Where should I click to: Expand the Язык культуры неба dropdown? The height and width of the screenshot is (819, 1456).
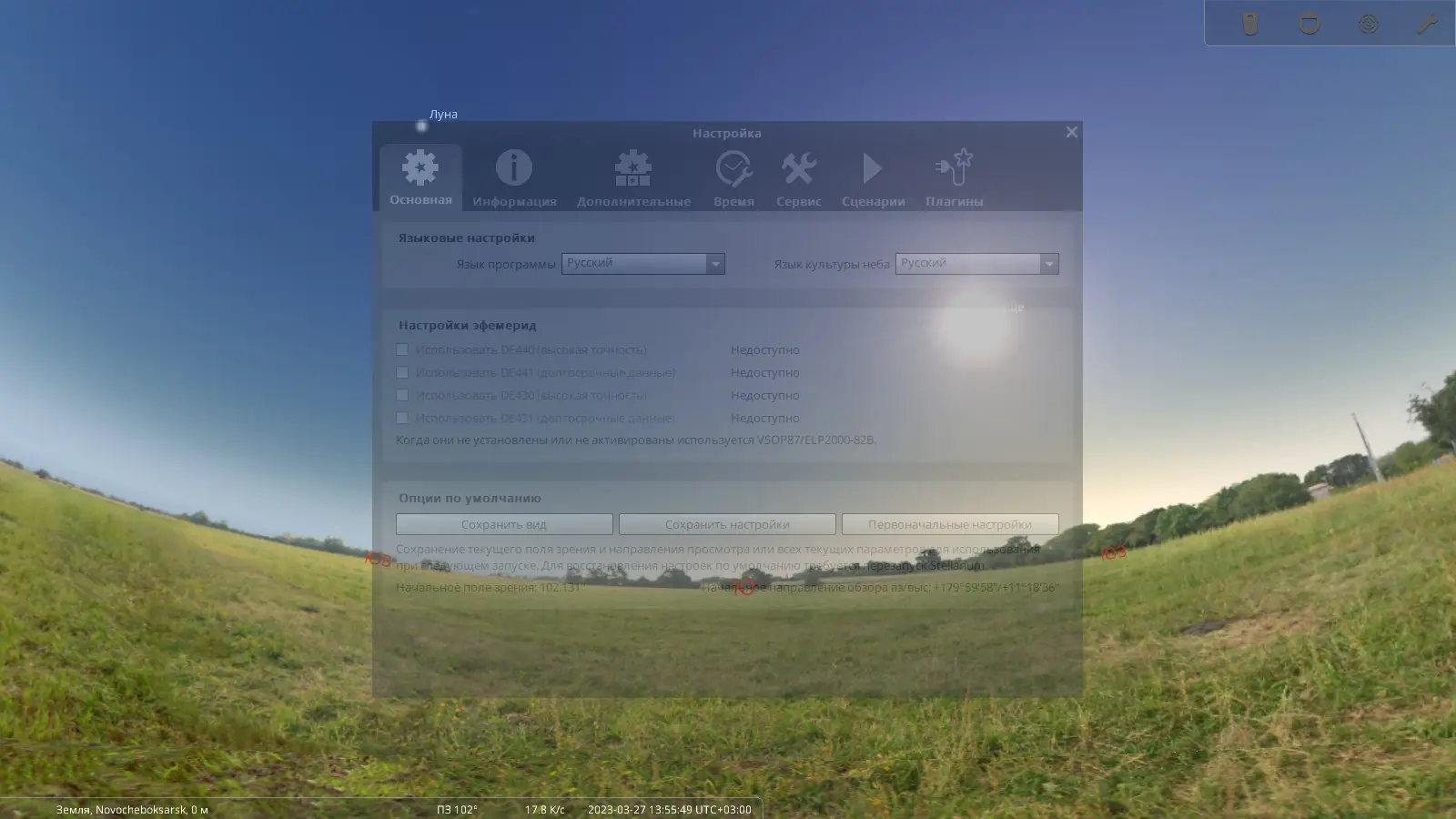[x=977, y=264]
